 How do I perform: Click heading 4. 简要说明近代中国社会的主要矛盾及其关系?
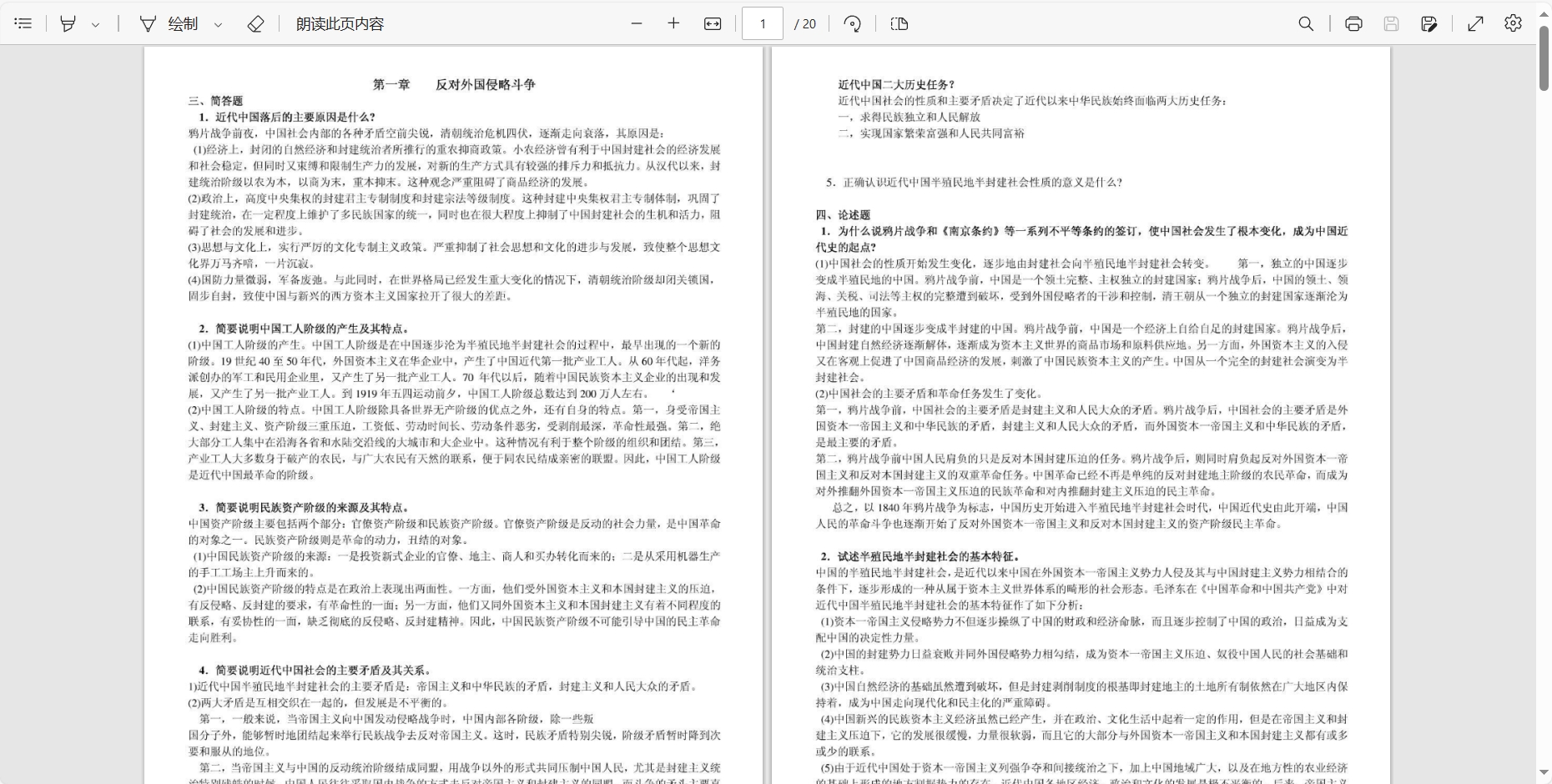pyautogui.click(x=315, y=670)
